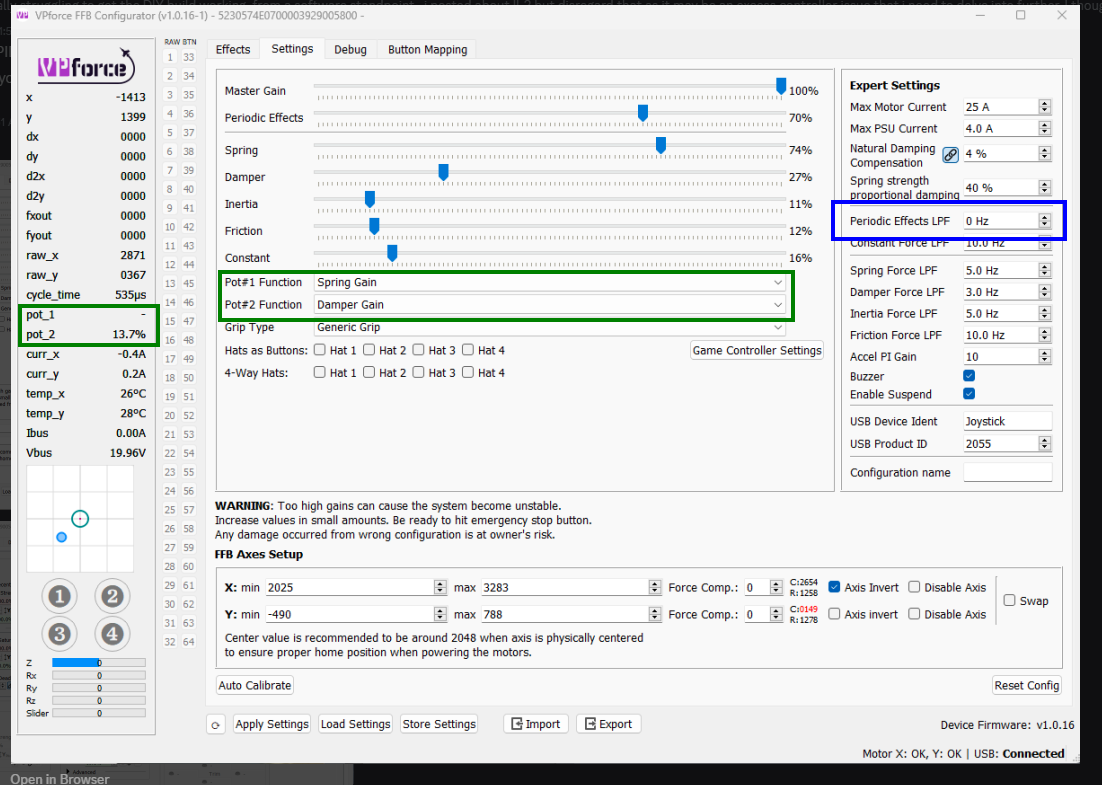
Task: Open Pot#1 Function dropdown
Action: tap(550, 283)
